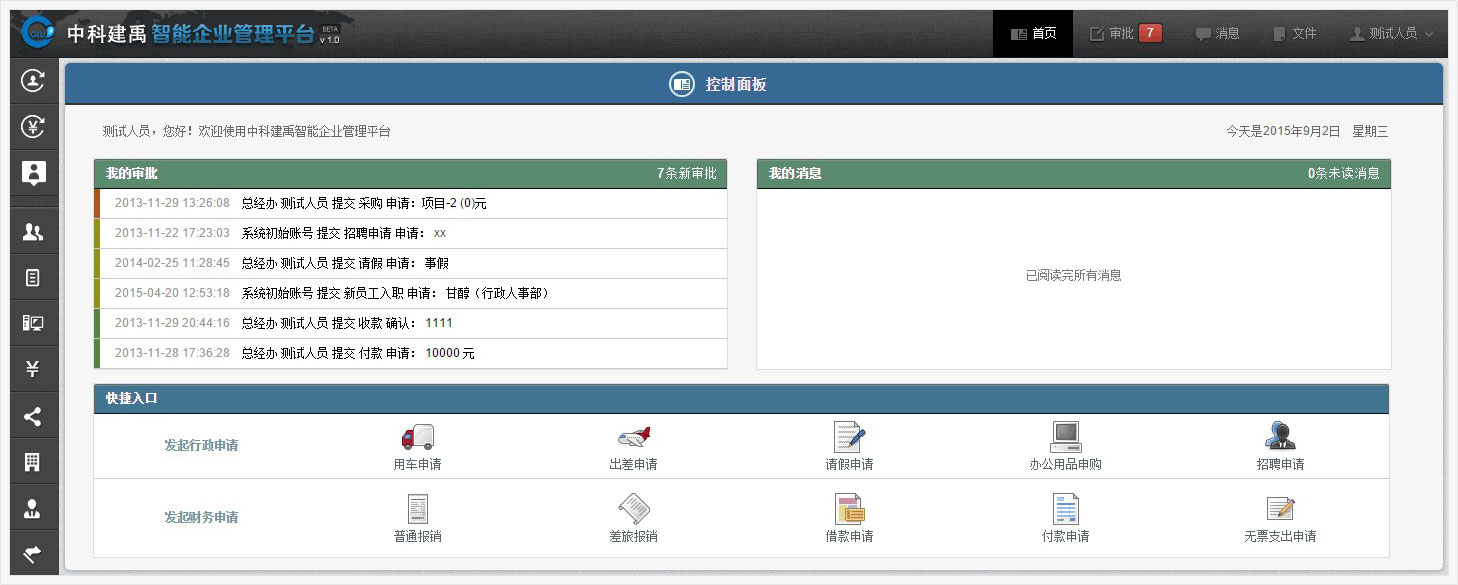Click the 发起财务申请 label
The image size is (1458, 585).
coord(201,518)
